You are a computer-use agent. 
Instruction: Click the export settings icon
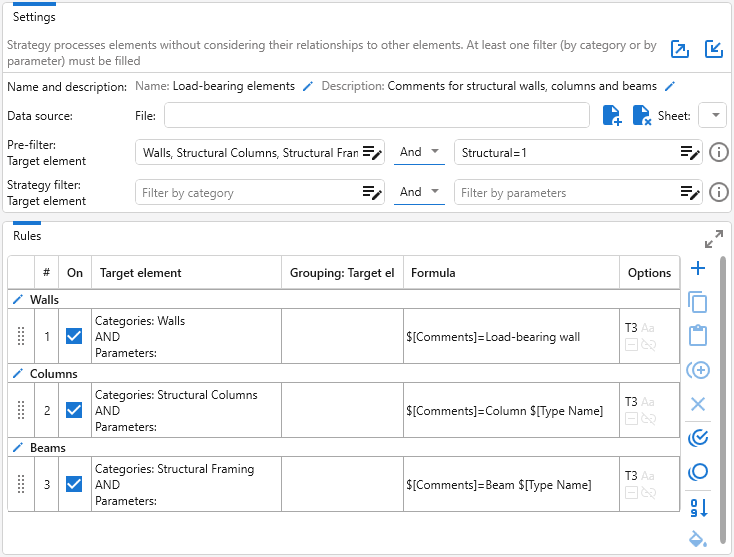tap(680, 49)
